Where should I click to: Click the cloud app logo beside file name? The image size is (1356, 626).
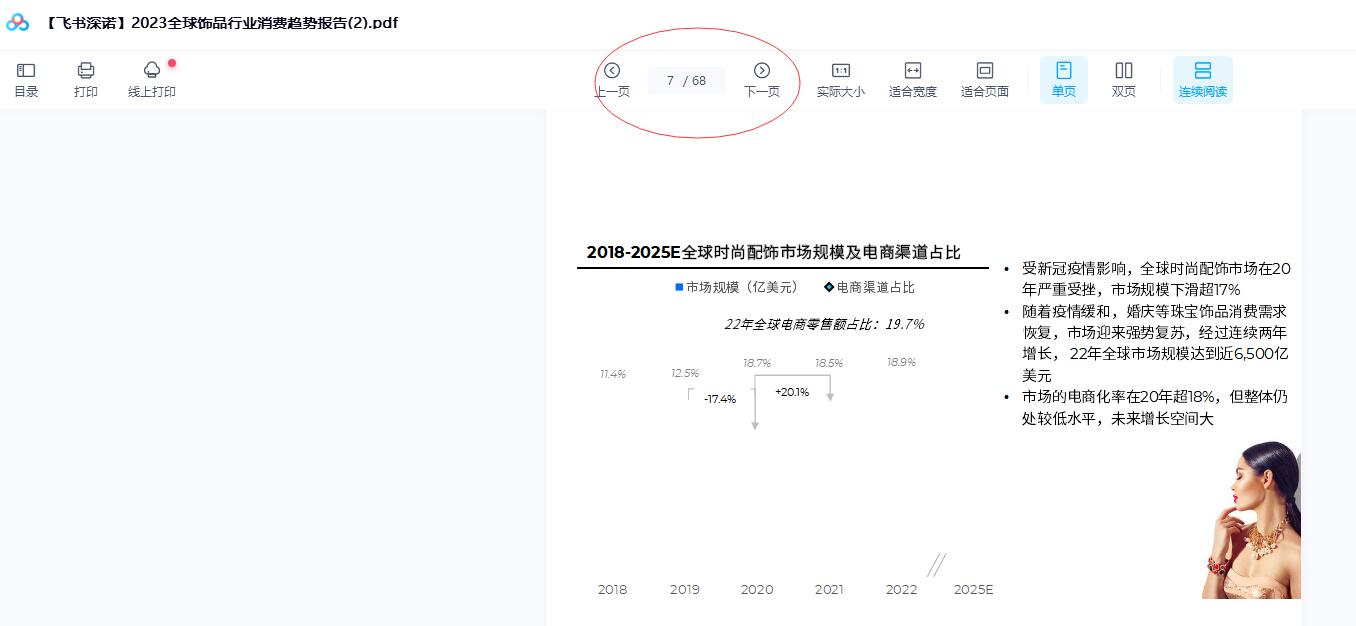(18, 23)
